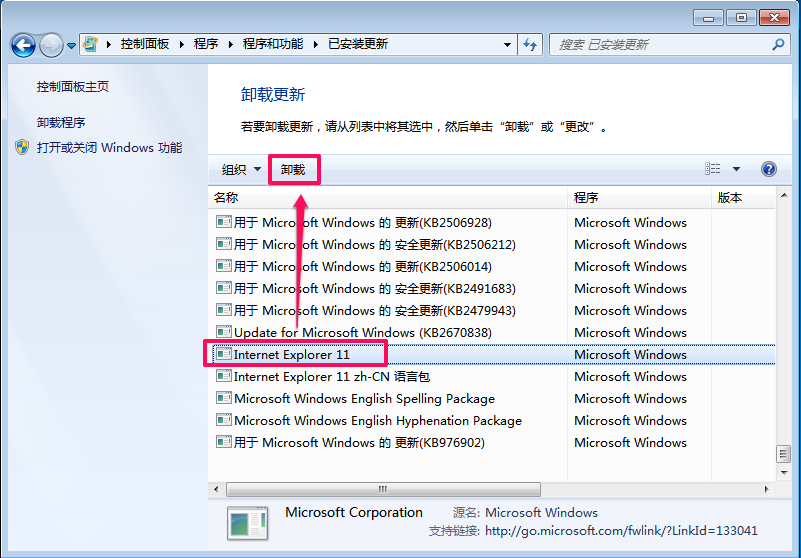Click the Microsoft Corporation publisher text
The height and width of the screenshot is (558, 801).
click(354, 513)
